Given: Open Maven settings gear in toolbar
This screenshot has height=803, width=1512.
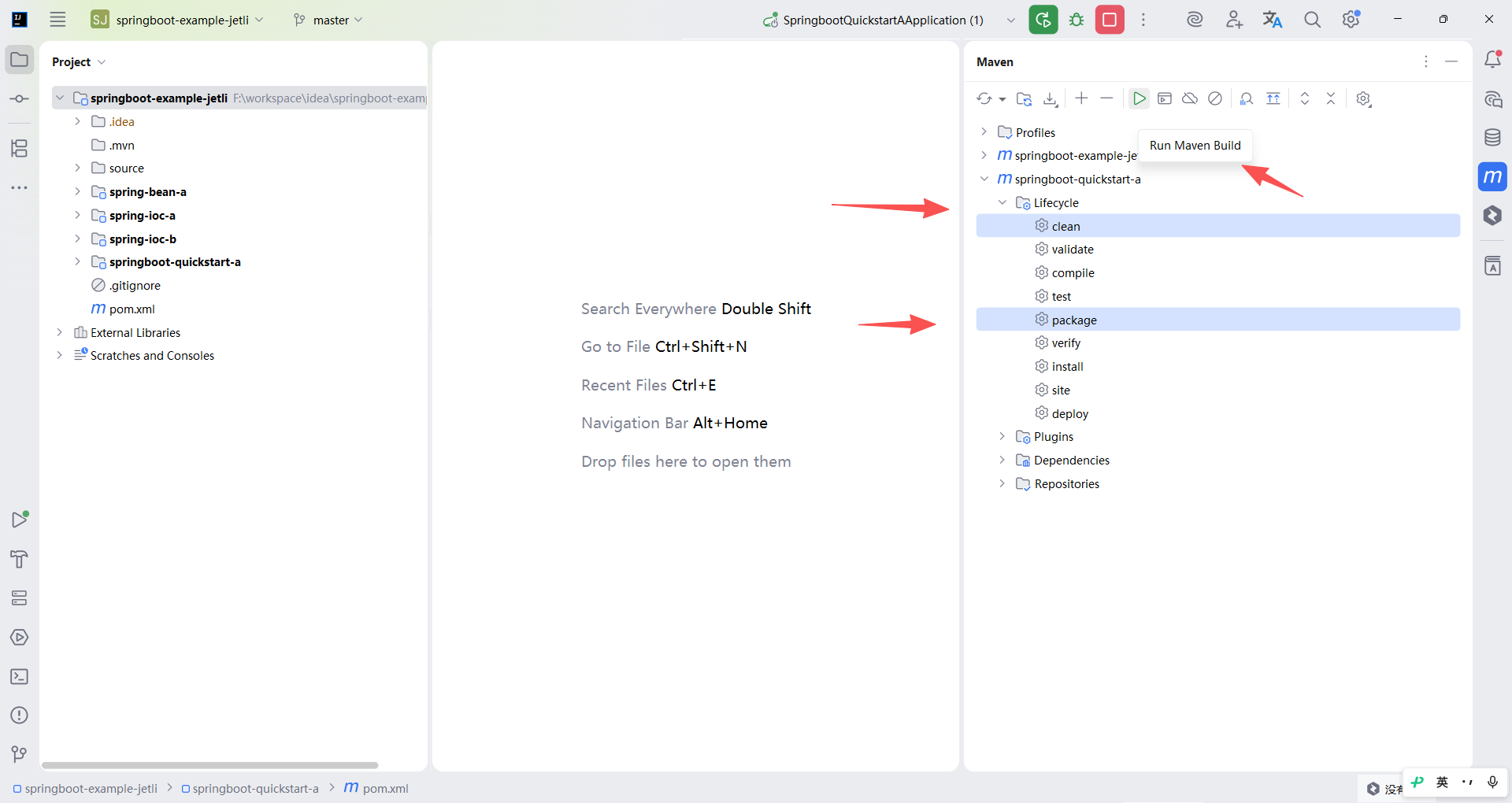Looking at the screenshot, I should point(1364,98).
